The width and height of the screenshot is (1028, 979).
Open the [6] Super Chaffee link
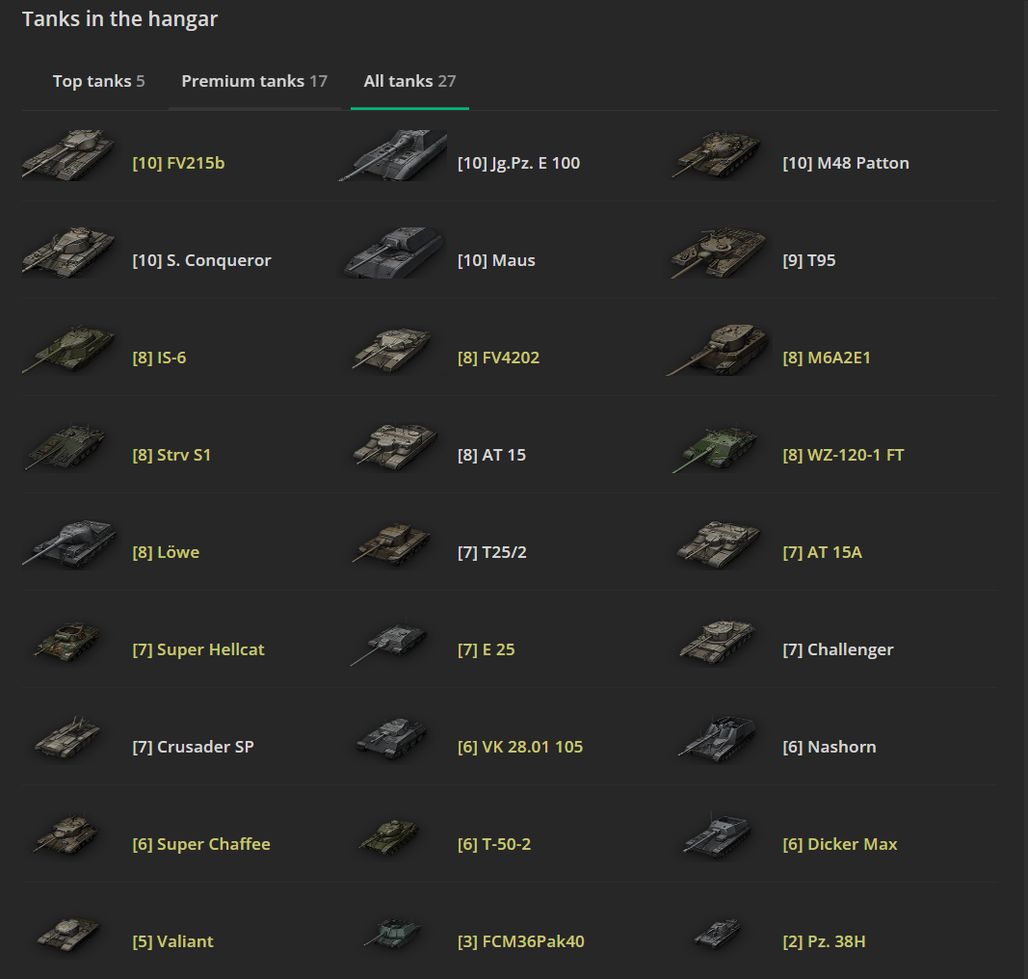coord(201,844)
